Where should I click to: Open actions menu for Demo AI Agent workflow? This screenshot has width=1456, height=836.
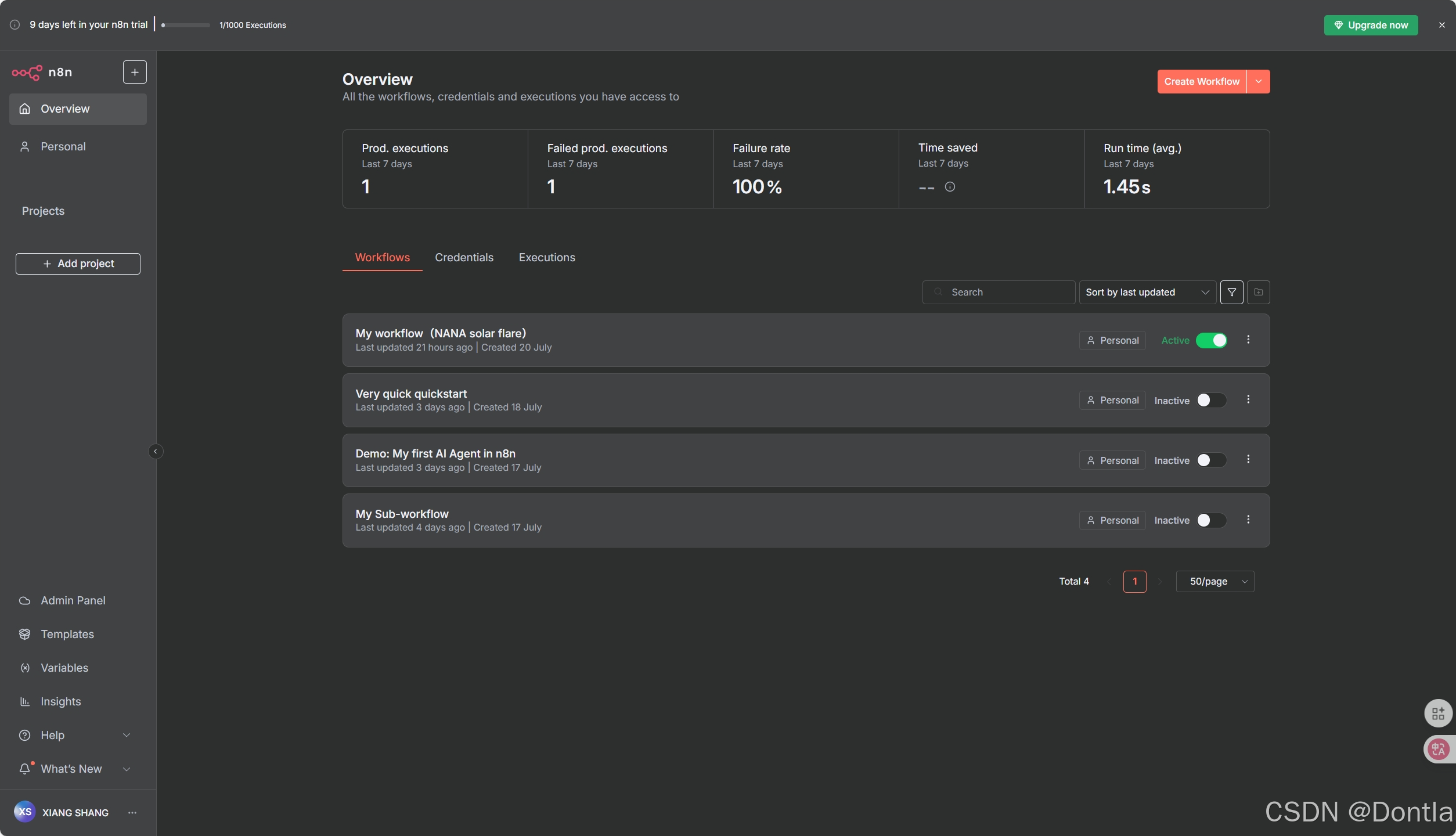tap(1248, 459)
